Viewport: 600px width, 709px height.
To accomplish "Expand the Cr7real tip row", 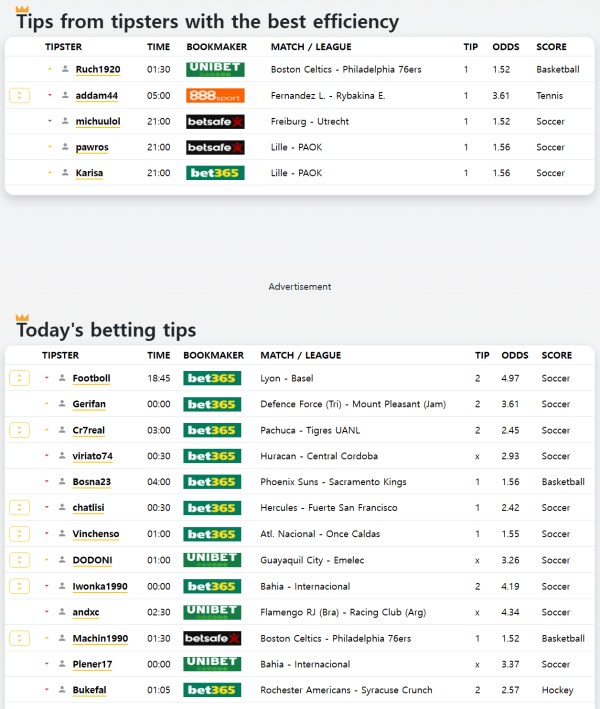I will [x=19, y=430].
